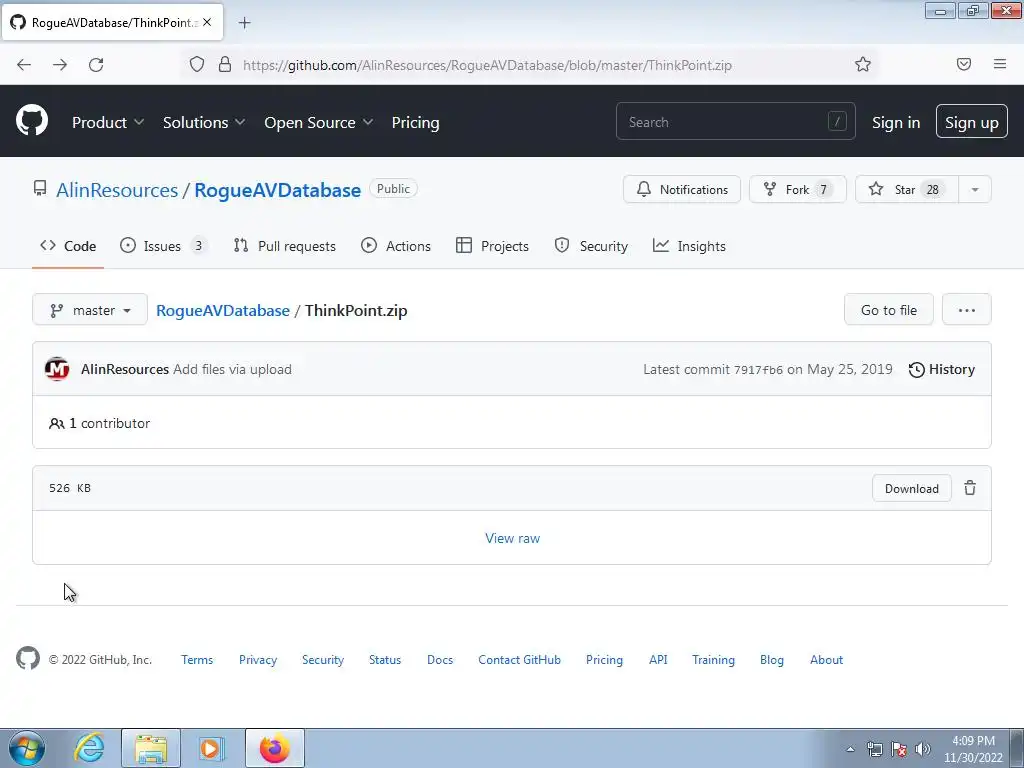Click RogueAVDatabase in the file breadcrumb
Screen dimensions: 1024x768
pos(223,310)
